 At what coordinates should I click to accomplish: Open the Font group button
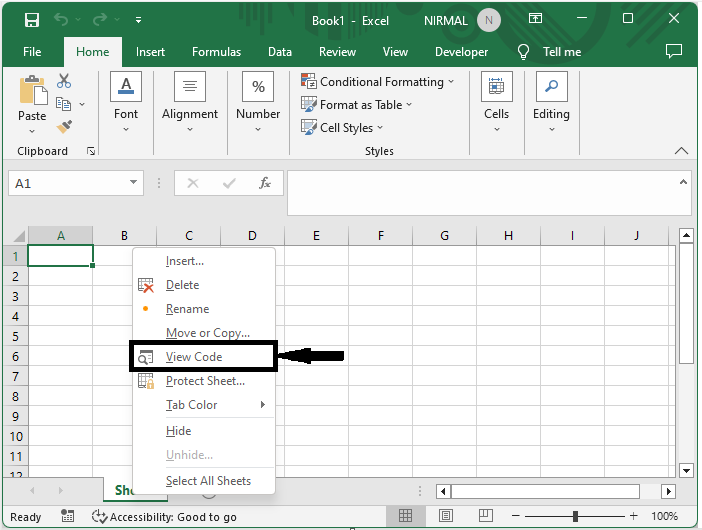click(x=126, y=102)
